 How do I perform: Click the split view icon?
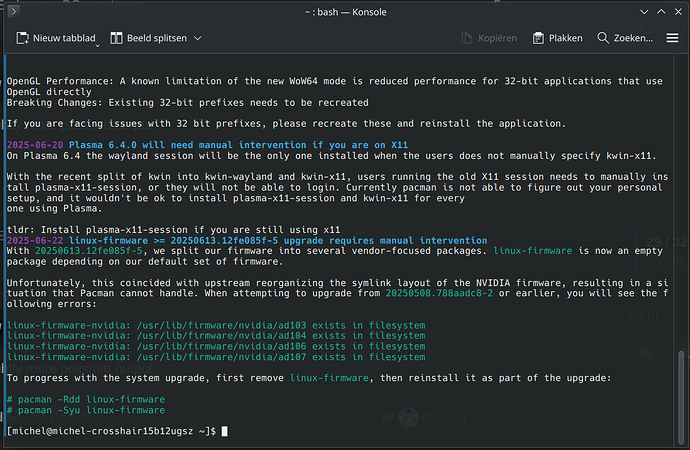coord(116,38)
